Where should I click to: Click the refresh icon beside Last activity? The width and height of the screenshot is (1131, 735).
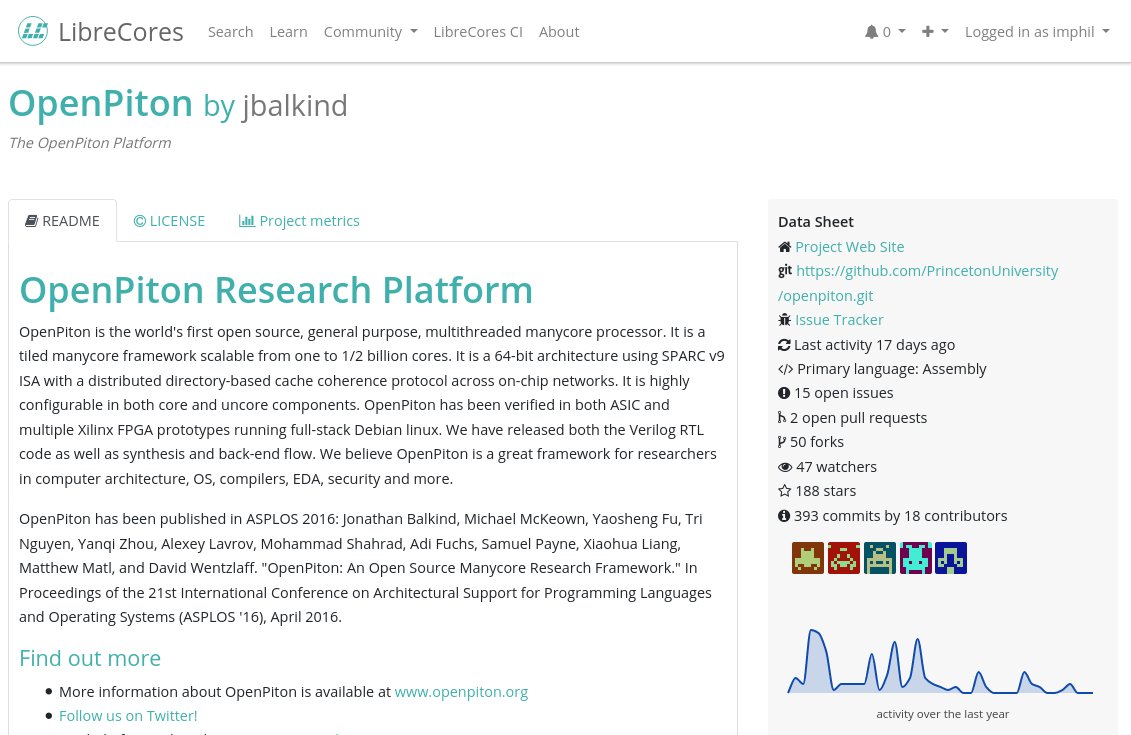pyautogui.click(x=784, y=345)
